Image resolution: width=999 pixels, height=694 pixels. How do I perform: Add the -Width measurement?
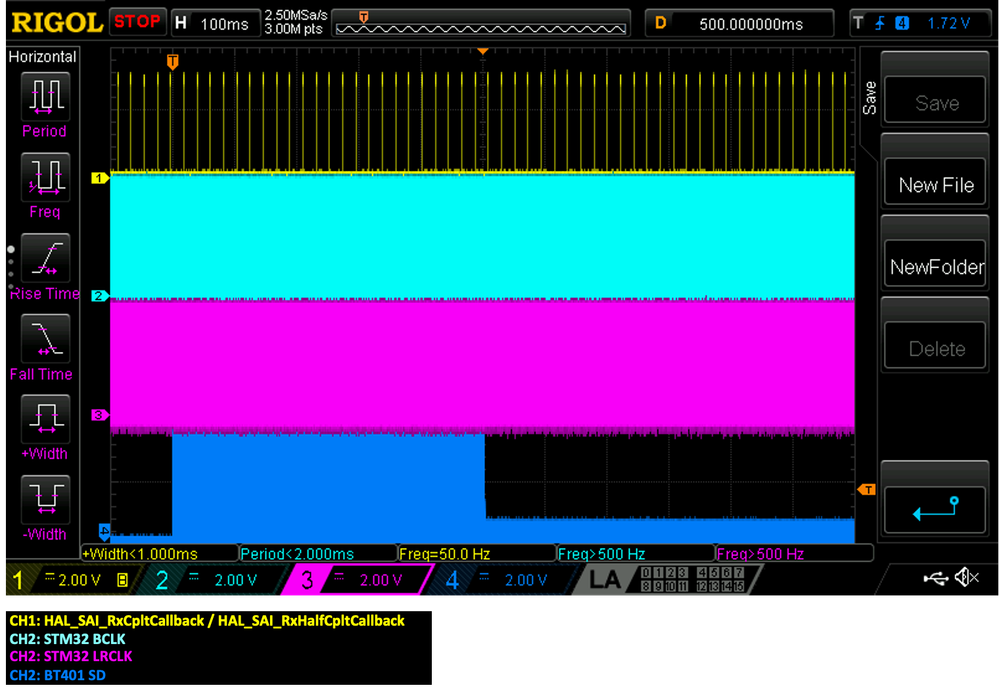(43, 500)
